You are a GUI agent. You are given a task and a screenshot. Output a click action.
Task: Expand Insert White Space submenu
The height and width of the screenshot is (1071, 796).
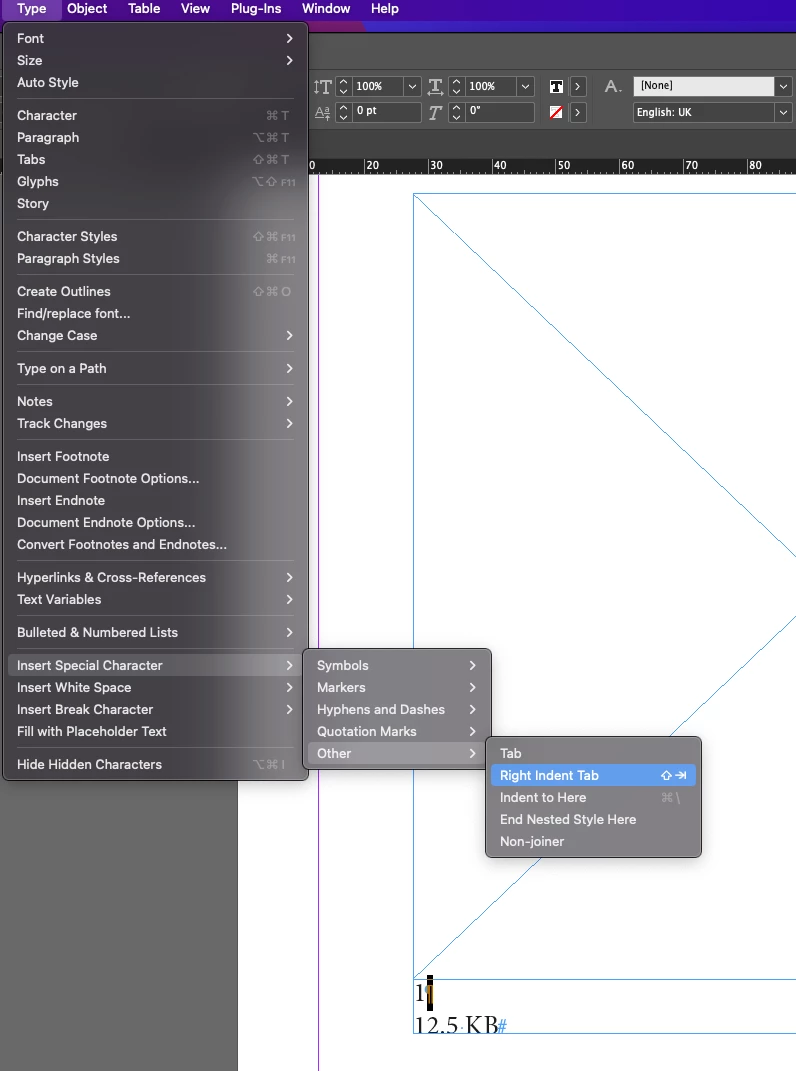(x=155, y=687)
